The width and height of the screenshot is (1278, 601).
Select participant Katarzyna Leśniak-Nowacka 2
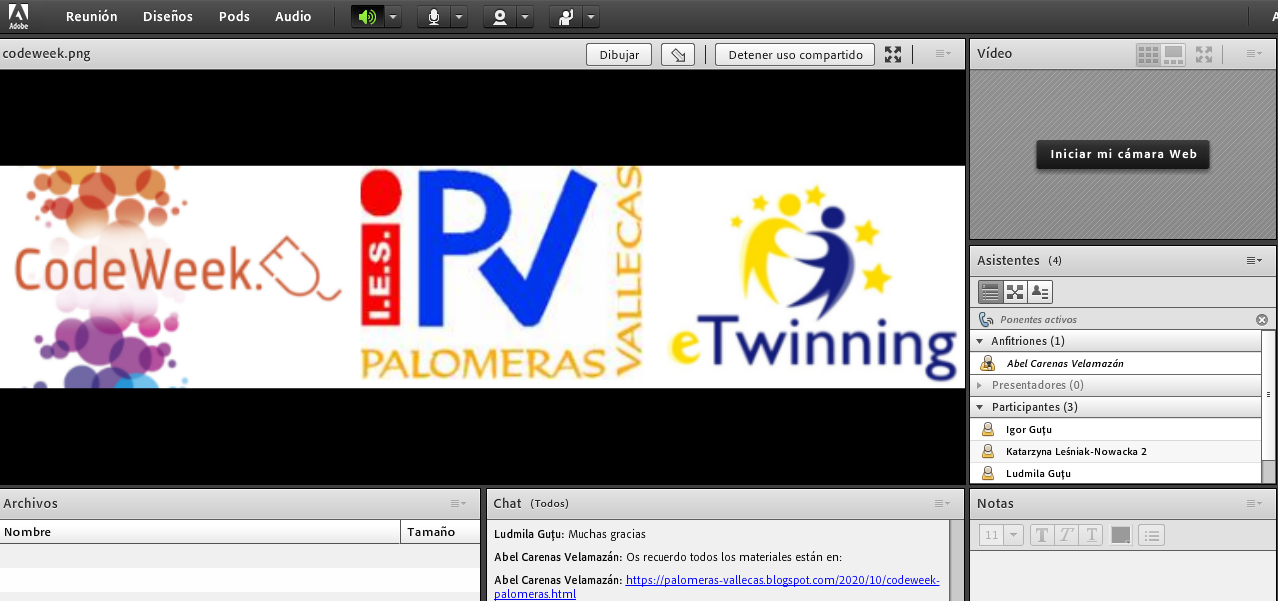1115,452
